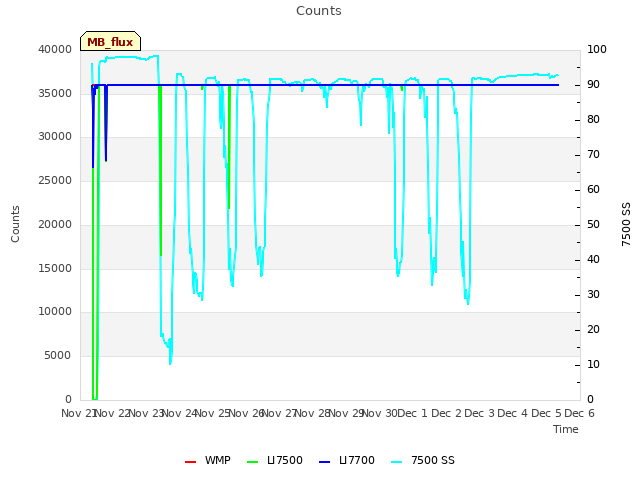
Task: Click the Nov 25 date label
Action: click(x=213, y=413)
